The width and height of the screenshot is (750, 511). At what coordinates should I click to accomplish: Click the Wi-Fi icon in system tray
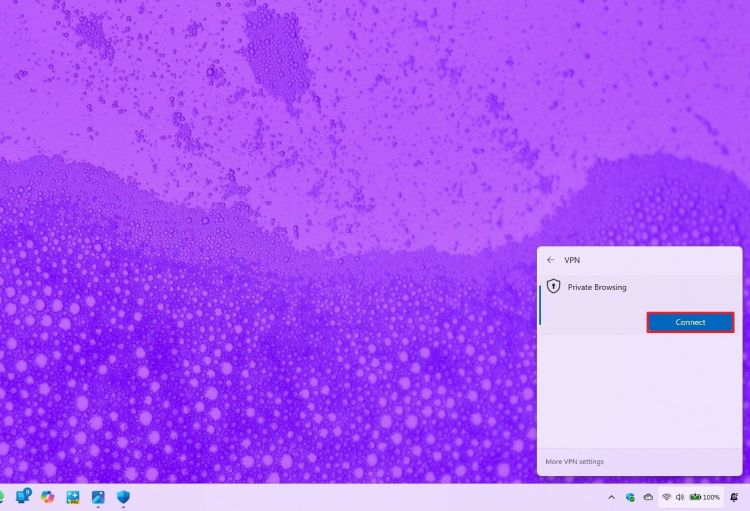click(x=666, y=497)
